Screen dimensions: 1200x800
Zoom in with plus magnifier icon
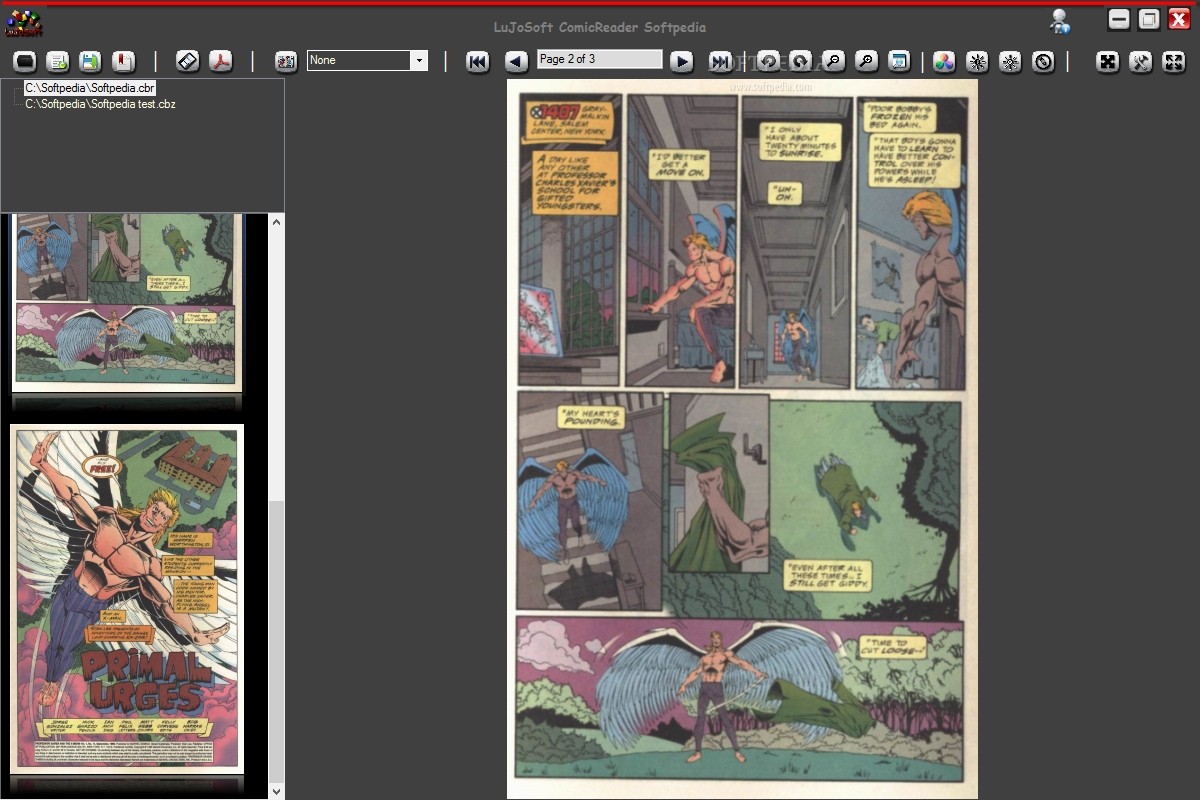(x=867, y=61)
